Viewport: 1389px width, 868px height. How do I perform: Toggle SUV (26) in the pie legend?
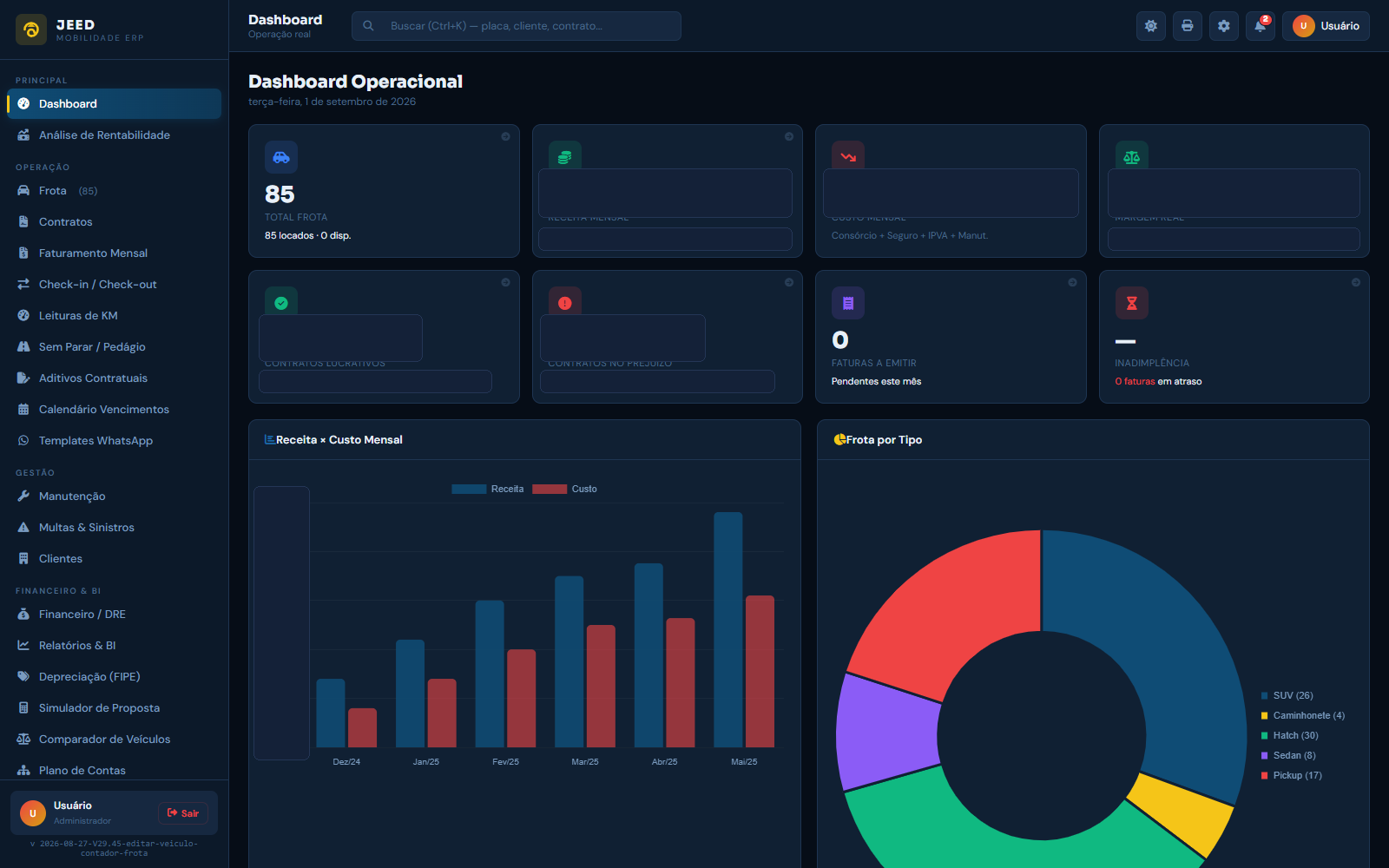(1287, 695)
